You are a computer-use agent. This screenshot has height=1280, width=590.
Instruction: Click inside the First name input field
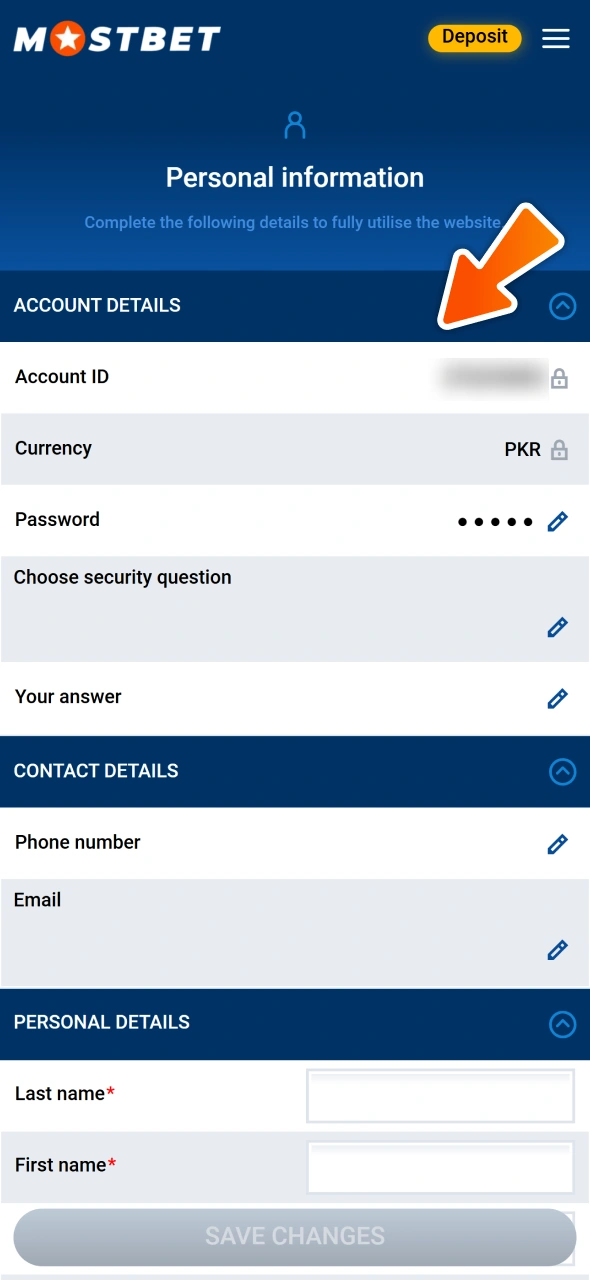tap(440, 1167)
